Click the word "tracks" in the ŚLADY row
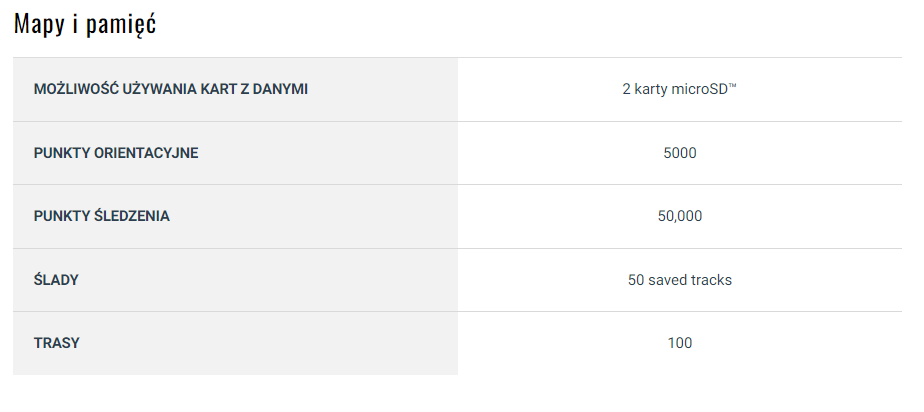 click(x=711, y=280)
